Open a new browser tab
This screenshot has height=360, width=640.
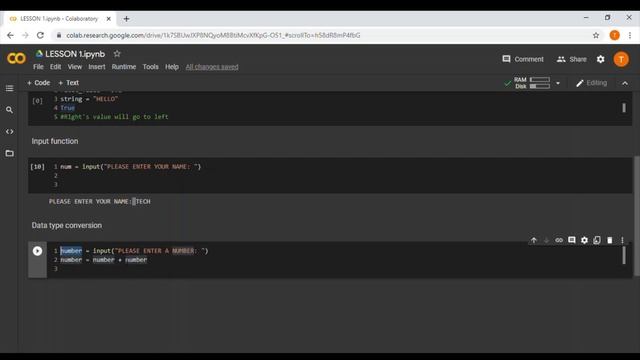126,19
